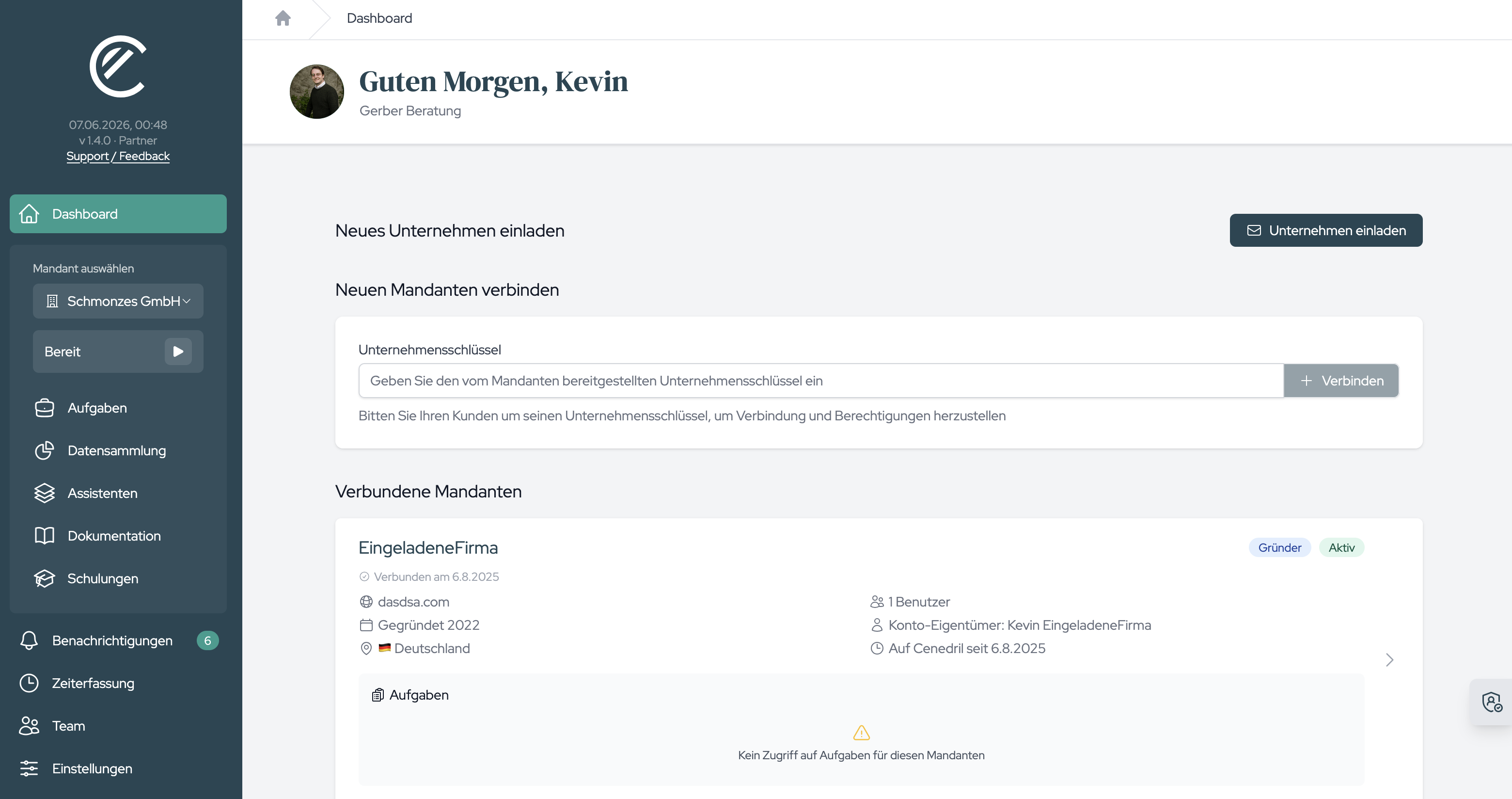
Task: Click the Einstellungen sliders icon
Action: [29, 768]
